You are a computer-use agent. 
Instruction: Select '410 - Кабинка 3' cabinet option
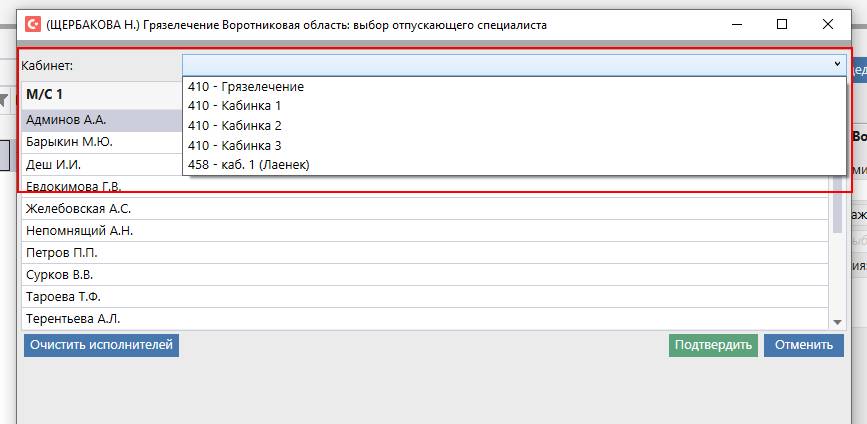[x=235, y=145]
